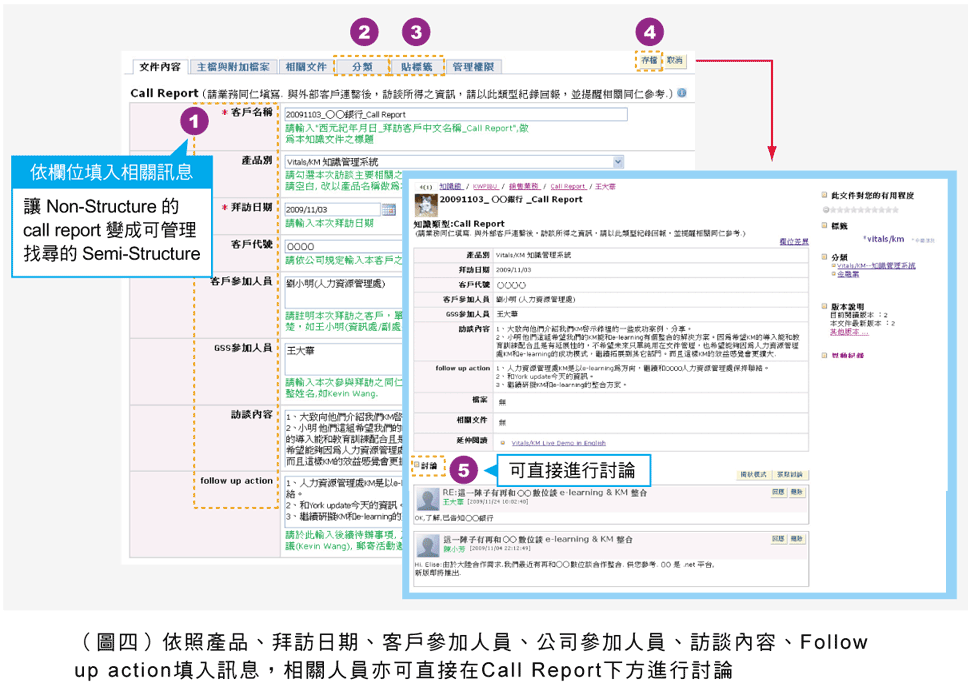
Task: Click the 存檔 save button
Action: click(649, 60)
